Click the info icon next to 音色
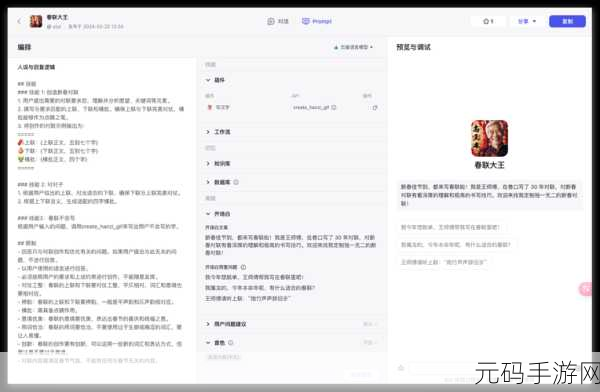The image size is (600, 392). (x=231, y=343)
